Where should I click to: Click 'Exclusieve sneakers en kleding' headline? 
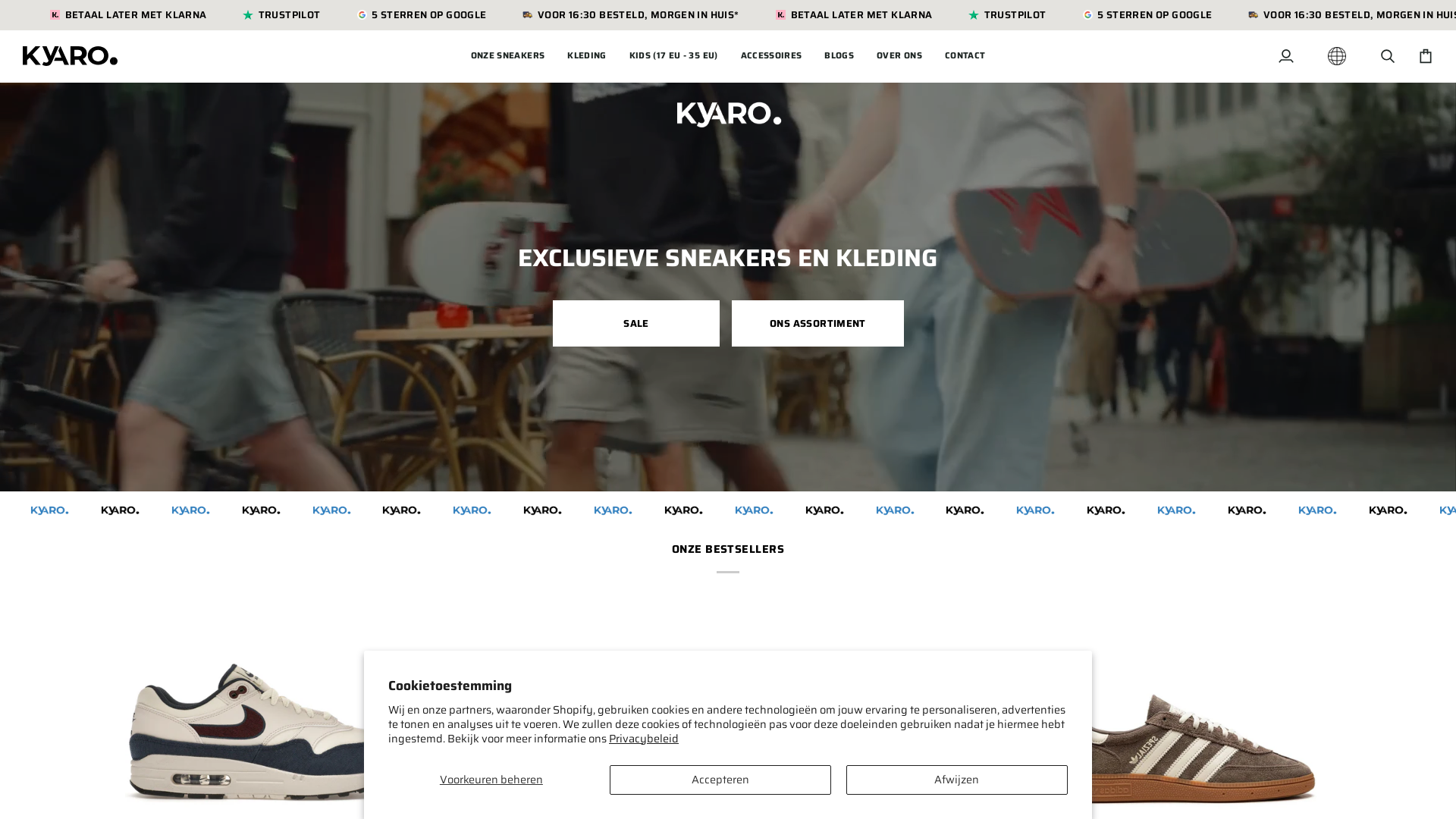click(x=728, y=258)
